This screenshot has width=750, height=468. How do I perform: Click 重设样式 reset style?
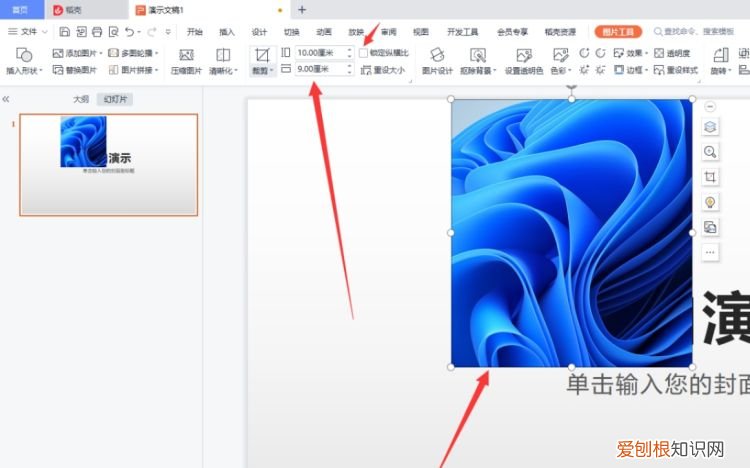click(676, 70)
